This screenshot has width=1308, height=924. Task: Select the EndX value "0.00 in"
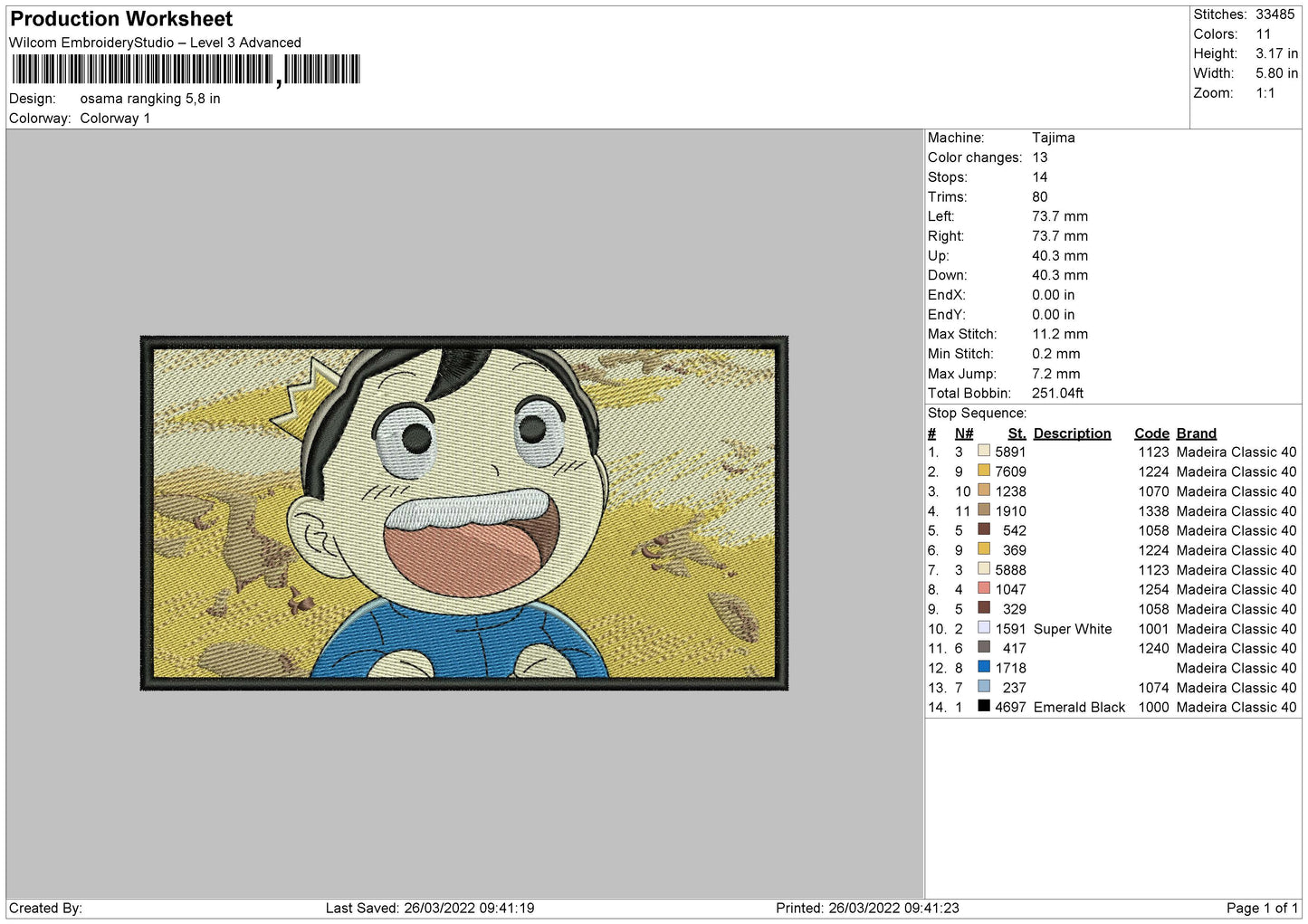pos(1054,295)
